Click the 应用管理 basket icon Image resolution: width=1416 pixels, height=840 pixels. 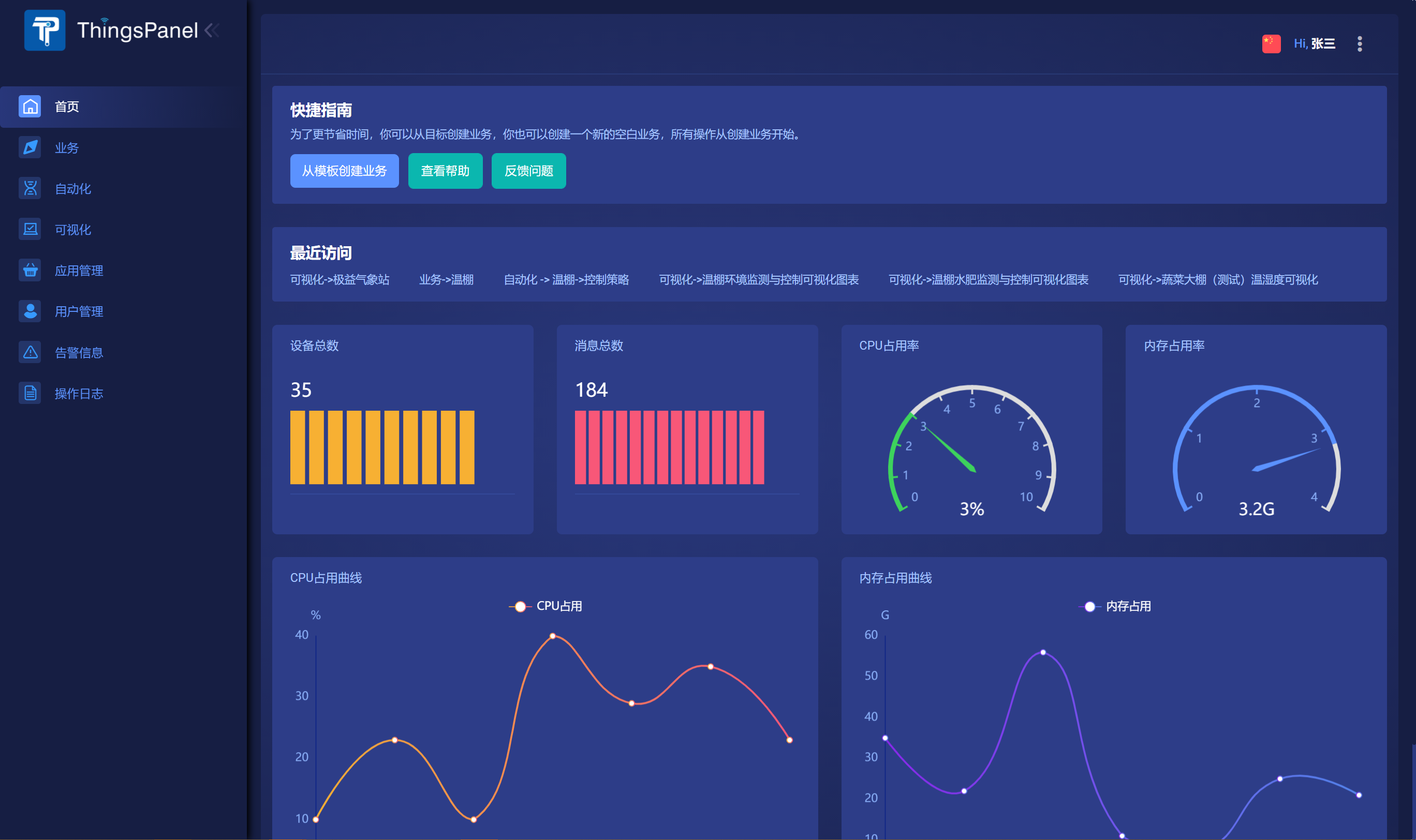pyautogui.click(x=30, y=271)
